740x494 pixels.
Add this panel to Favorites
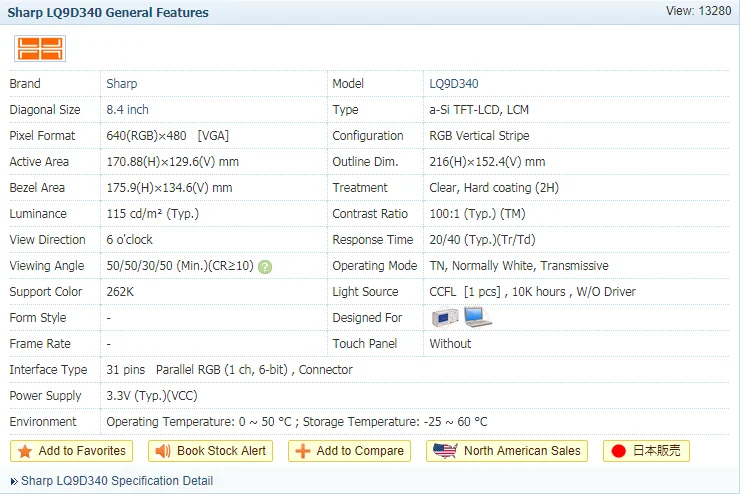(71, 451)
